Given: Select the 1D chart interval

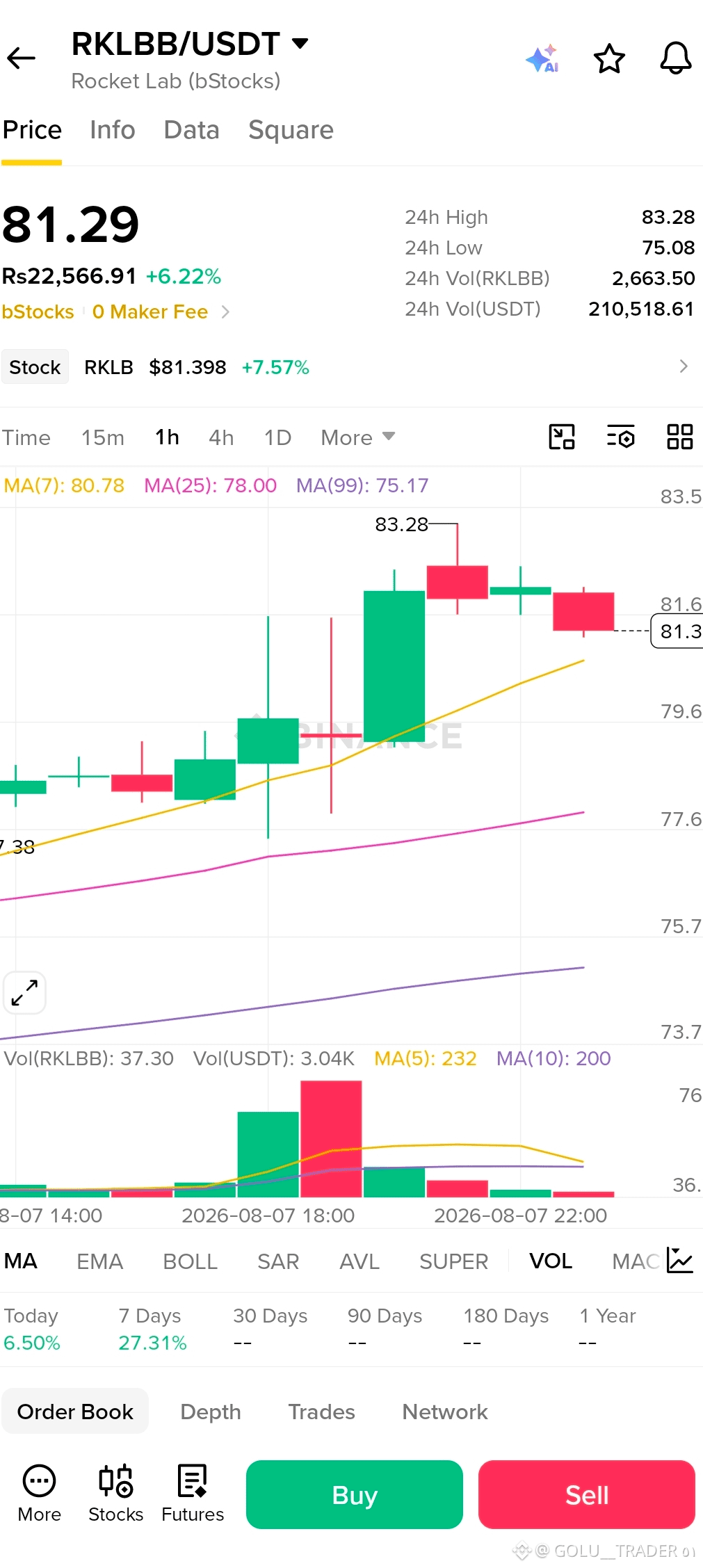Looking at the screenshot, I should coord(277,437).
